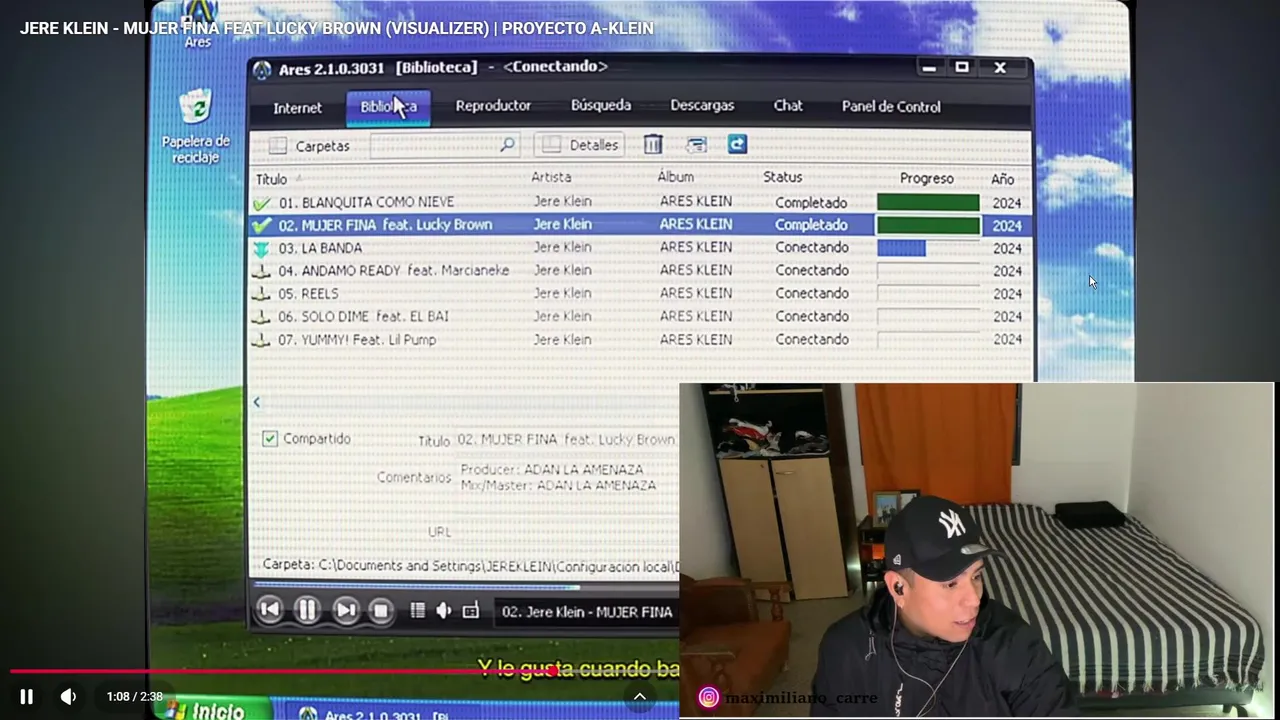This screenshot has height=720, width=1280.
Task: Open the search magnifier in Ares library toolbar
Action: (x=507, y=145)
